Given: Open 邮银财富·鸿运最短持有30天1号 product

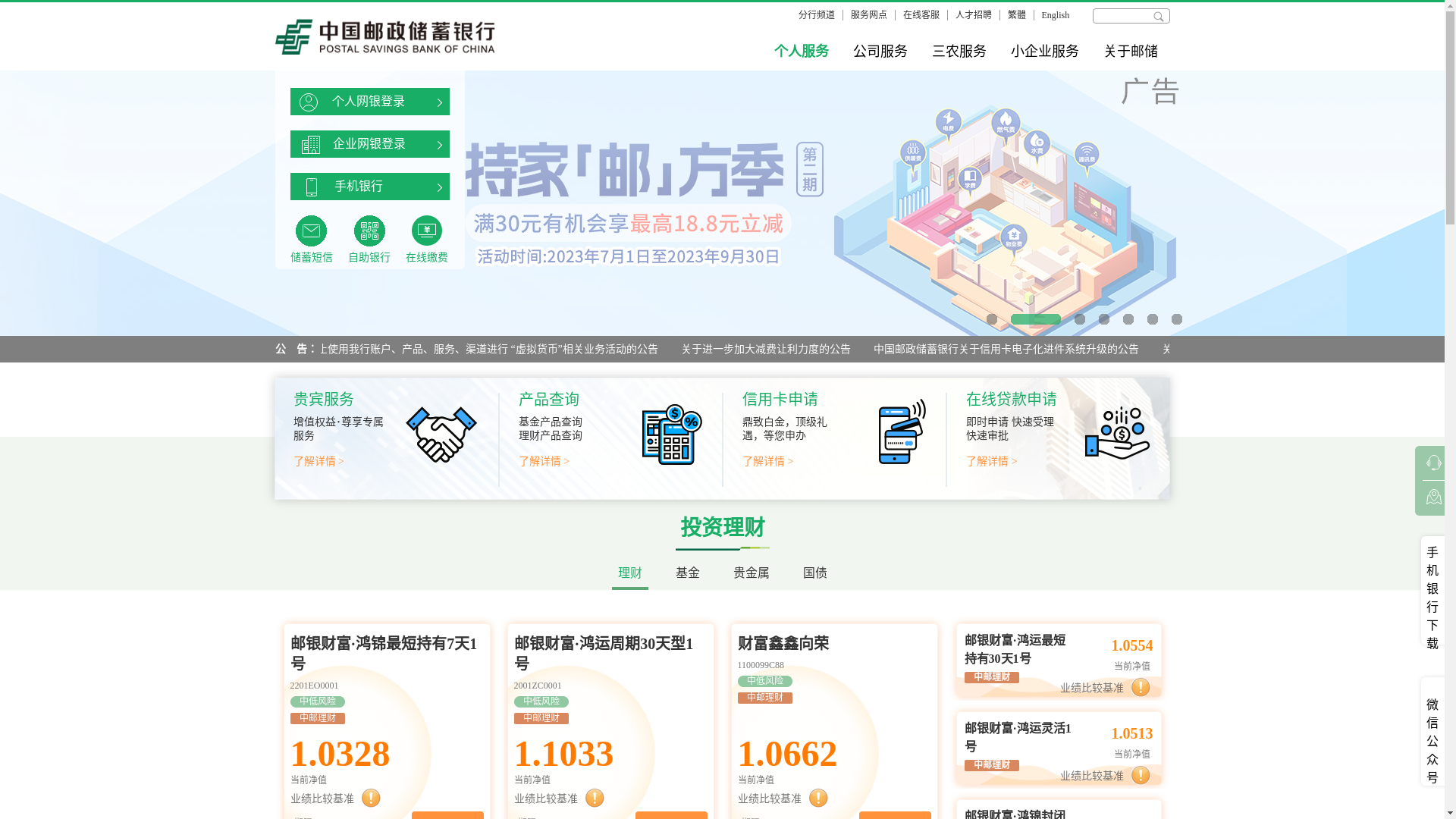Looking at the screenshot, I should tap(1015, 649).
